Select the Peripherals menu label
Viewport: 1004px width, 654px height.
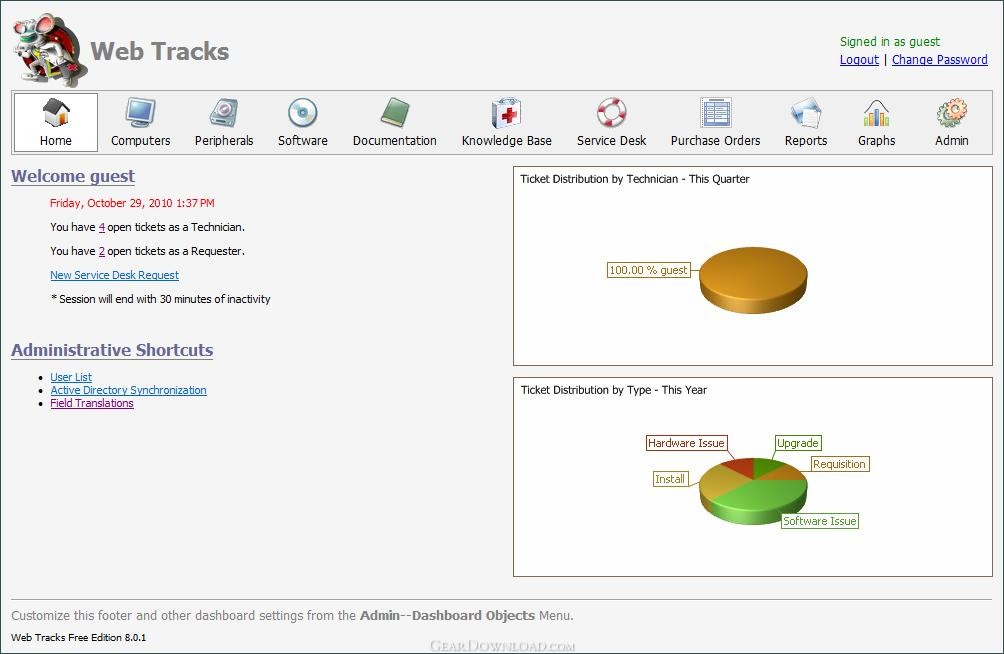pos(224,140)
